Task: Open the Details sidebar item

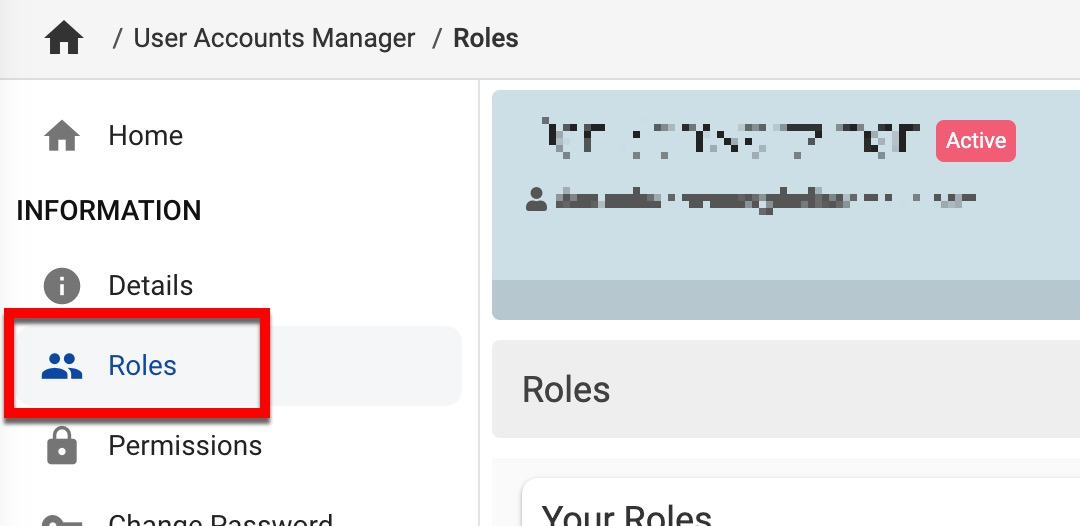Action: click(151, 286)
